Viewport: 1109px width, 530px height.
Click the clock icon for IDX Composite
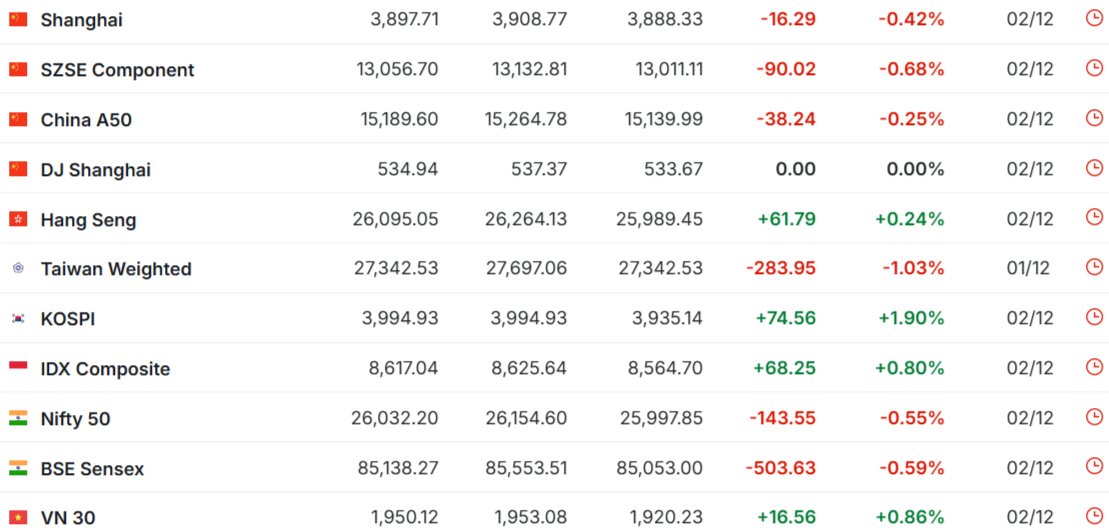1094,367
